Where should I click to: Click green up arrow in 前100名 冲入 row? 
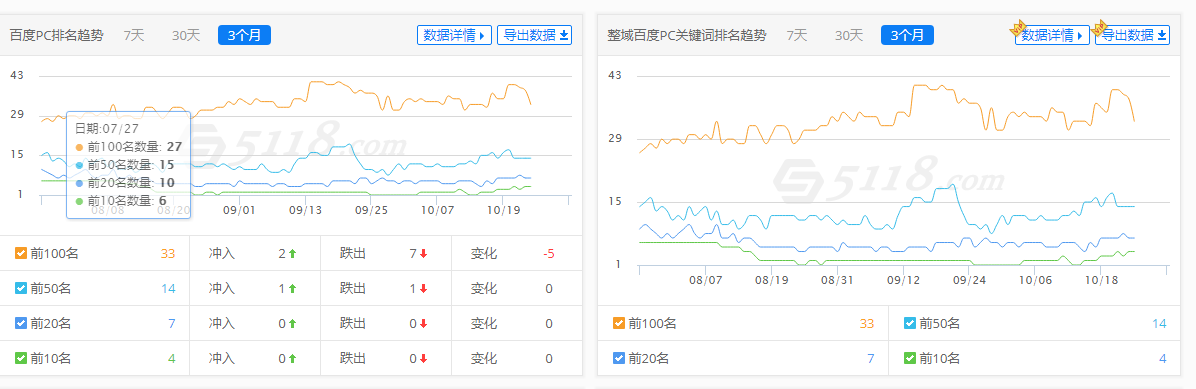tap(292, 254)
